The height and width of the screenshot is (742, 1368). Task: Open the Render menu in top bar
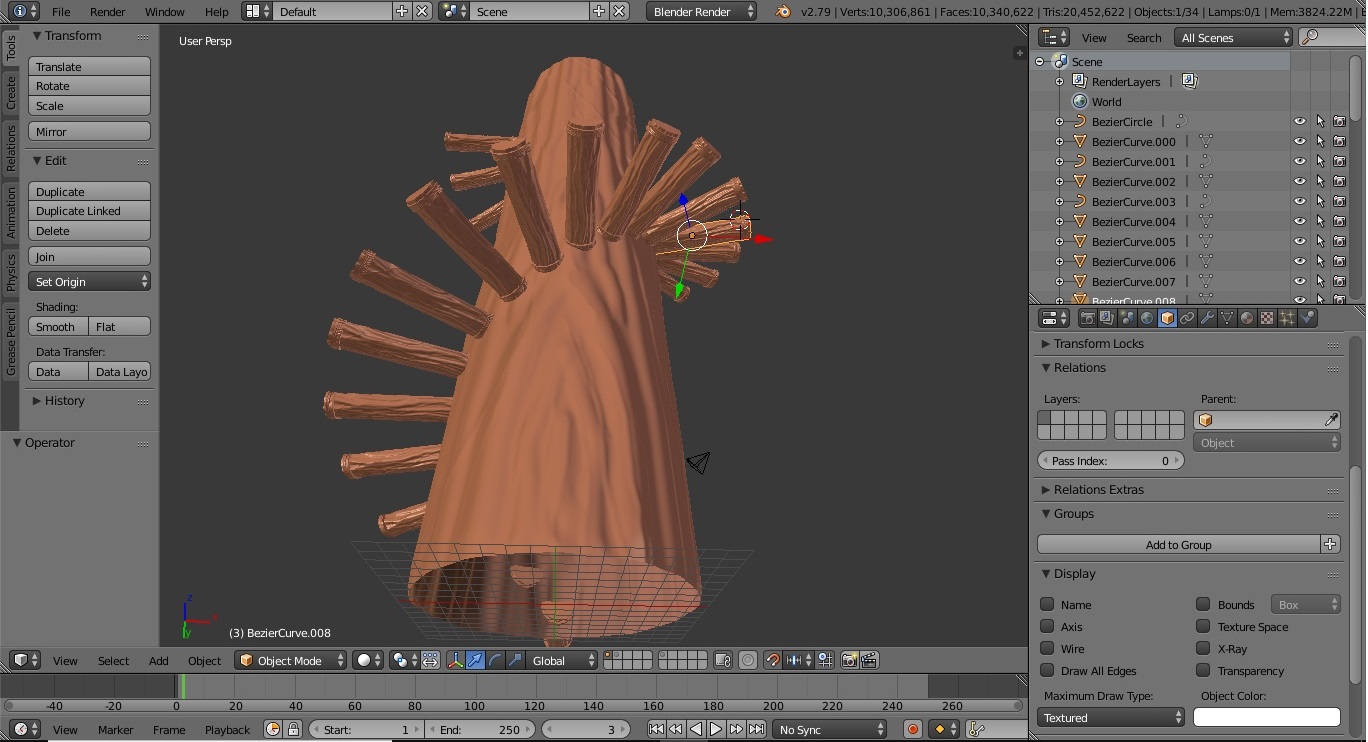[107, 12]
